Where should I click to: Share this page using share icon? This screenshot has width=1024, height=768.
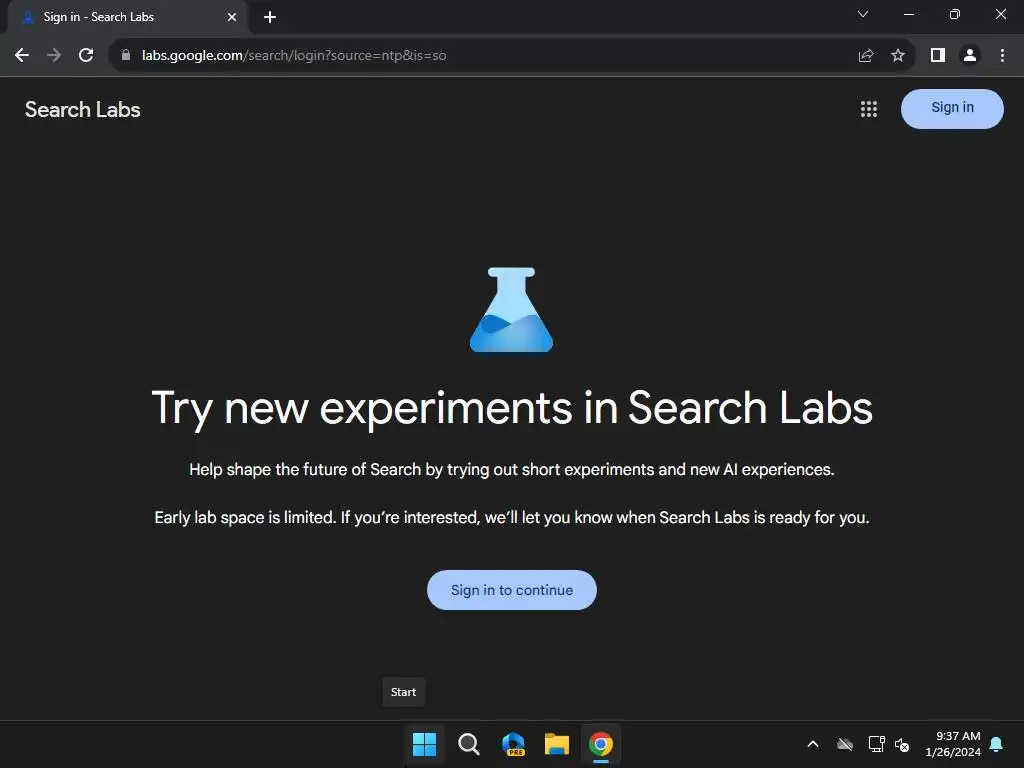866,56
